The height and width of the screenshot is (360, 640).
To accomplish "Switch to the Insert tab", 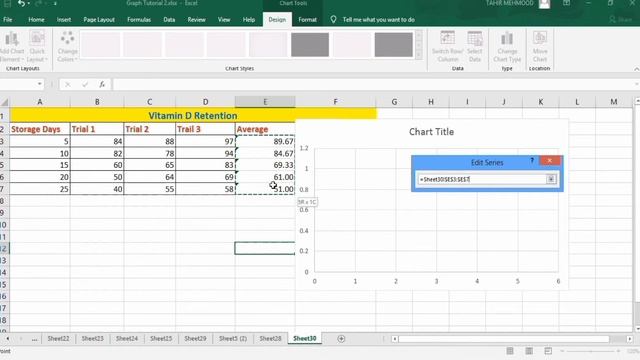I will (64, 20).
